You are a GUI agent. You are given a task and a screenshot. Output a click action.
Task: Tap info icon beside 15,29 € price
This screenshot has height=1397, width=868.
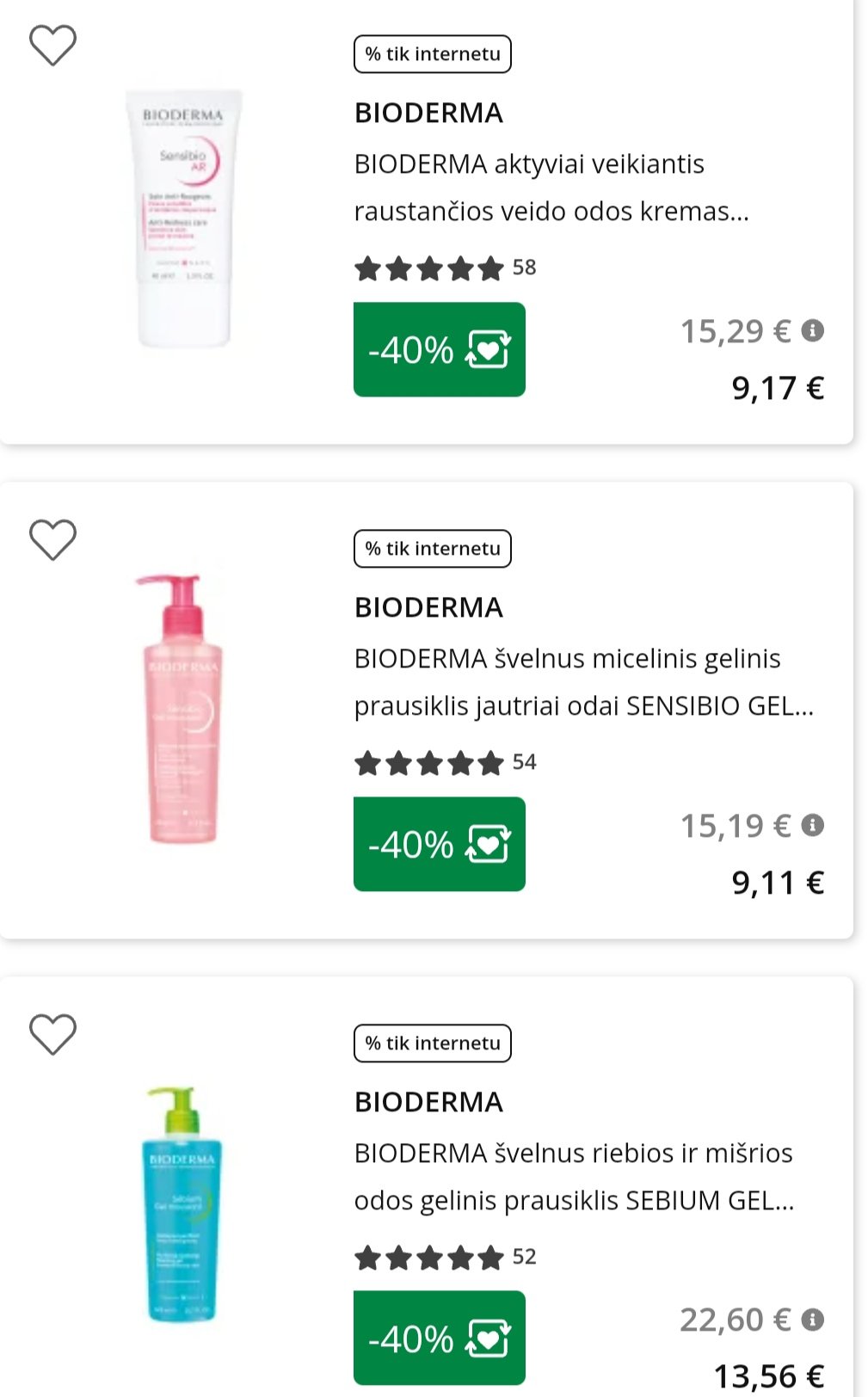pos(813,330)
